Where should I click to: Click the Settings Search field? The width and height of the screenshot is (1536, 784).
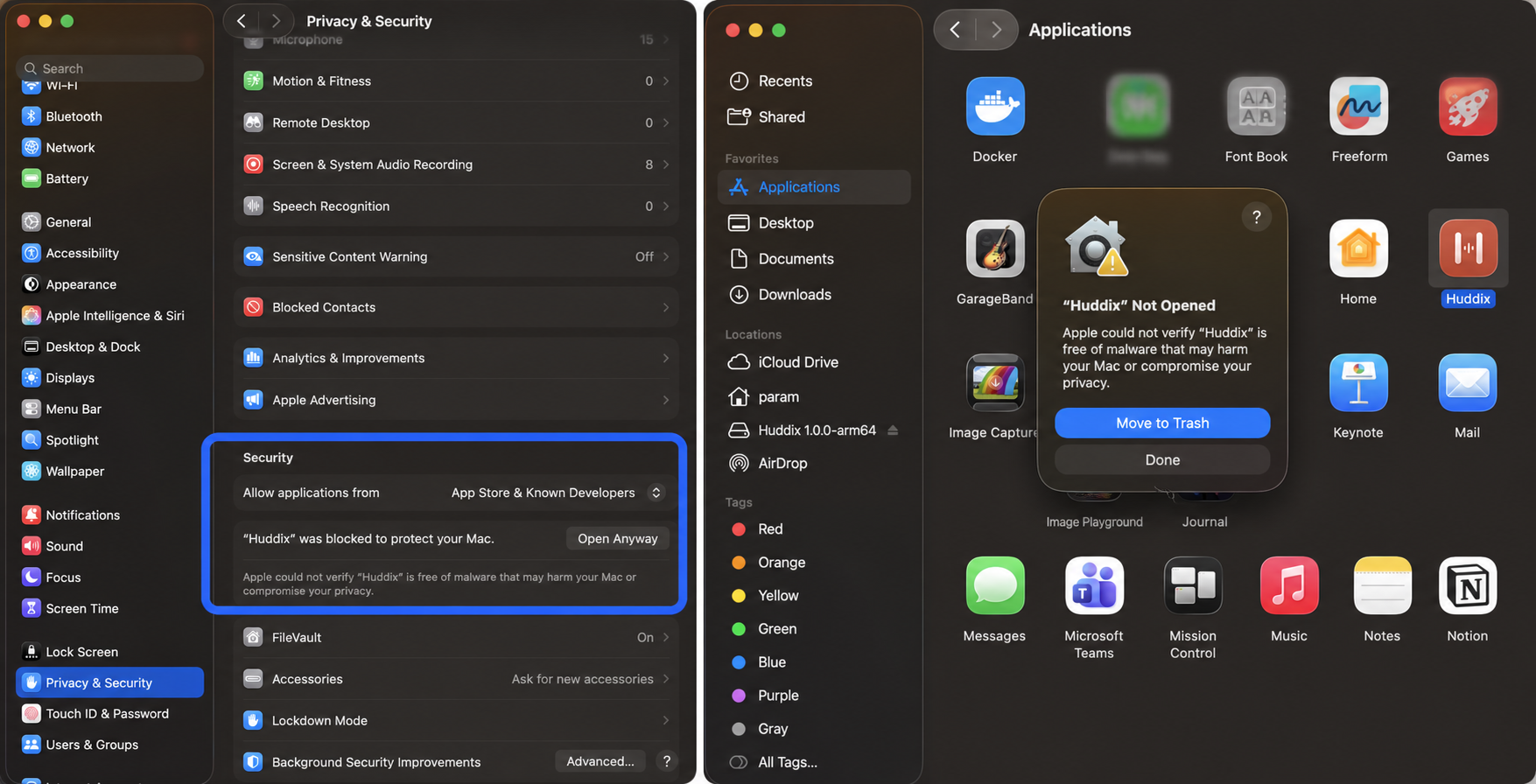(x=109, y=68)
